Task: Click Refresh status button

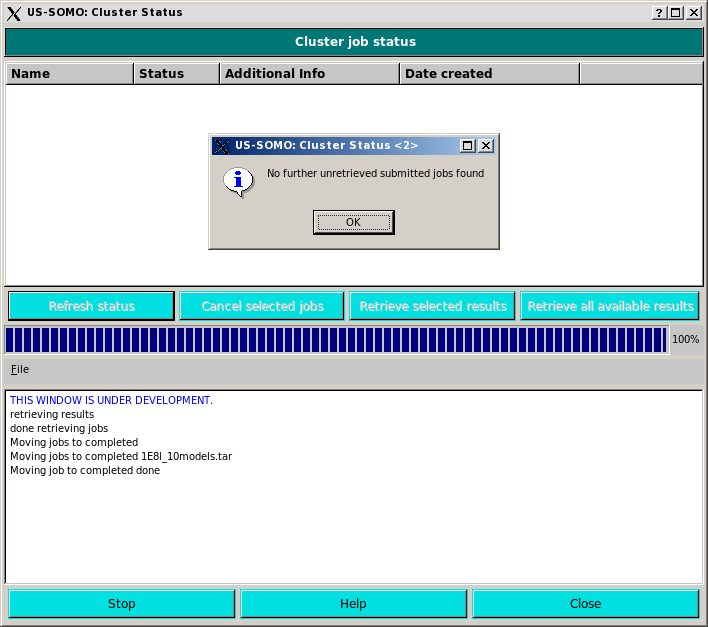Action: pos(91,306)
